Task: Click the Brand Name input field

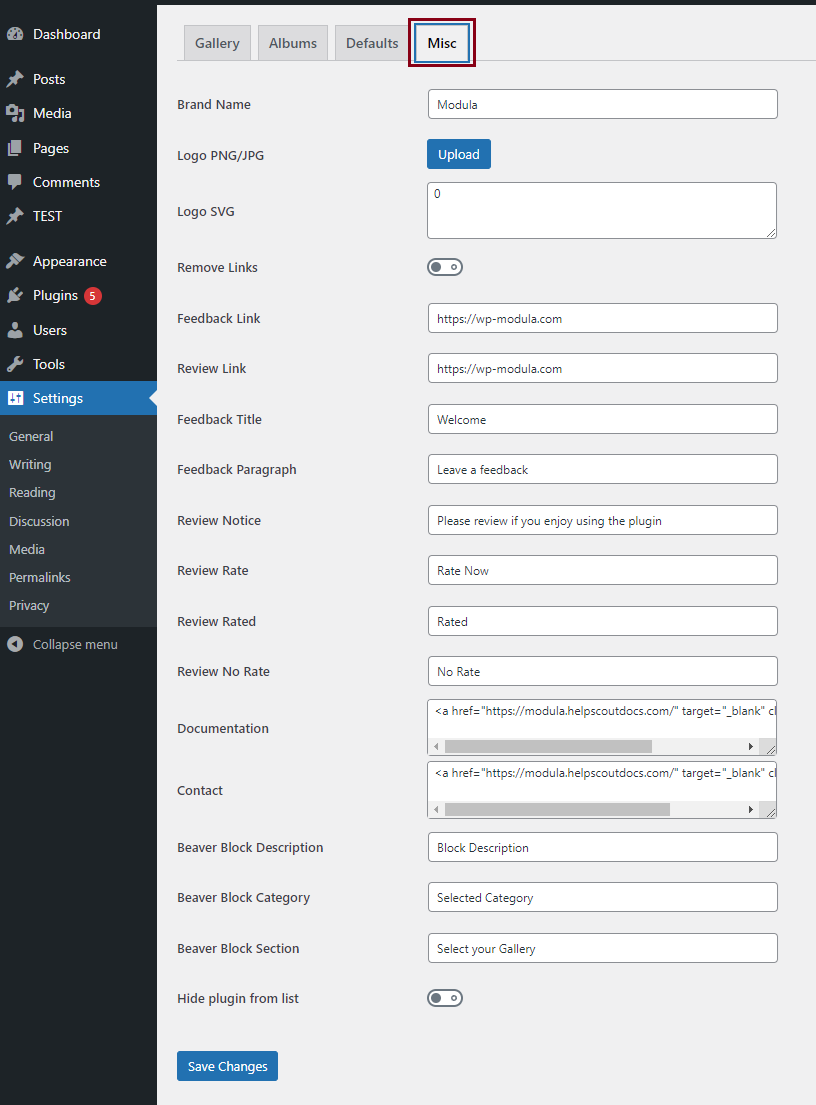Action: [602, 104]
